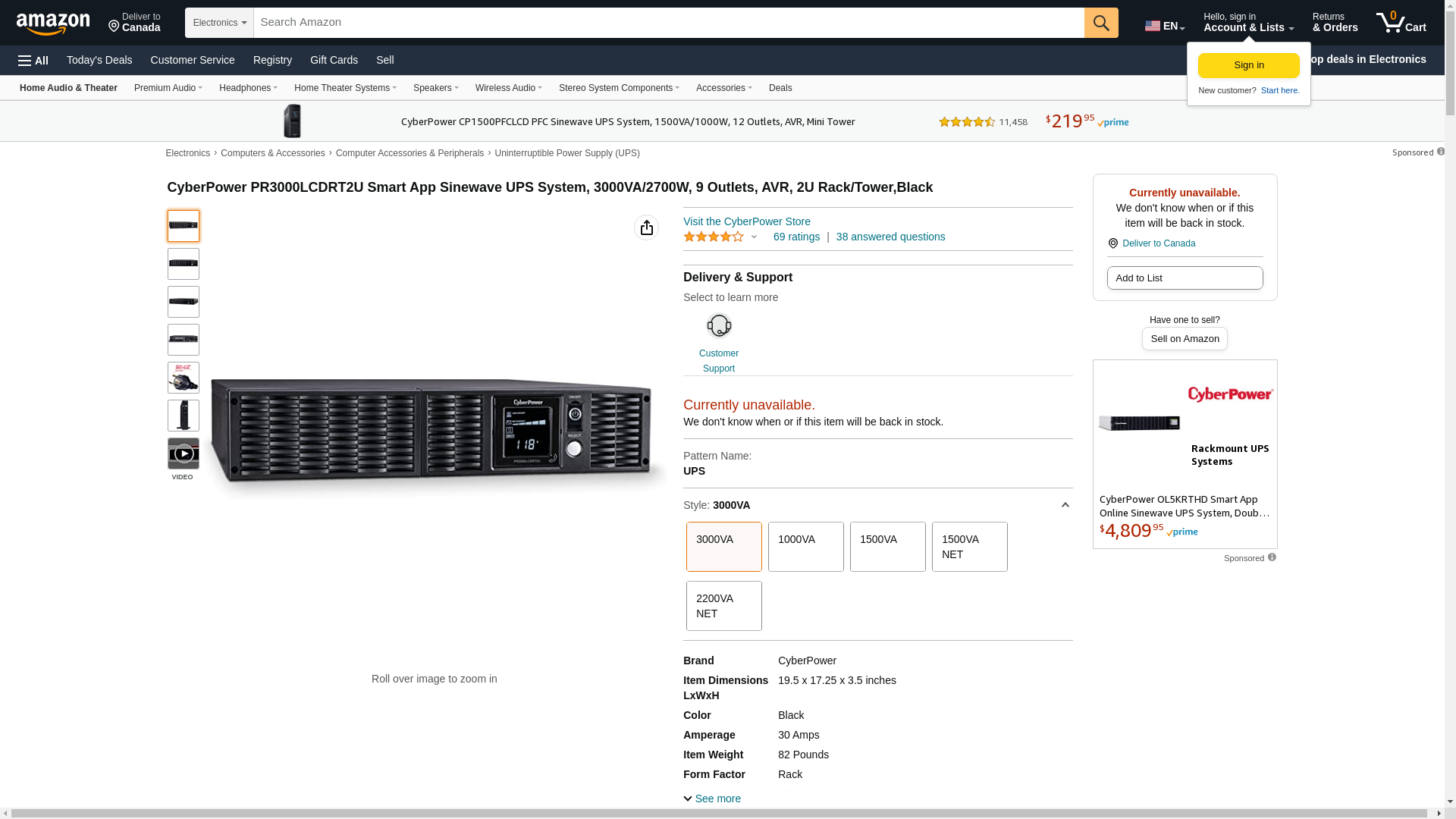Play the product VIDEO thumbnail
Screen dimensions: 1456x819
click(184, 453)
